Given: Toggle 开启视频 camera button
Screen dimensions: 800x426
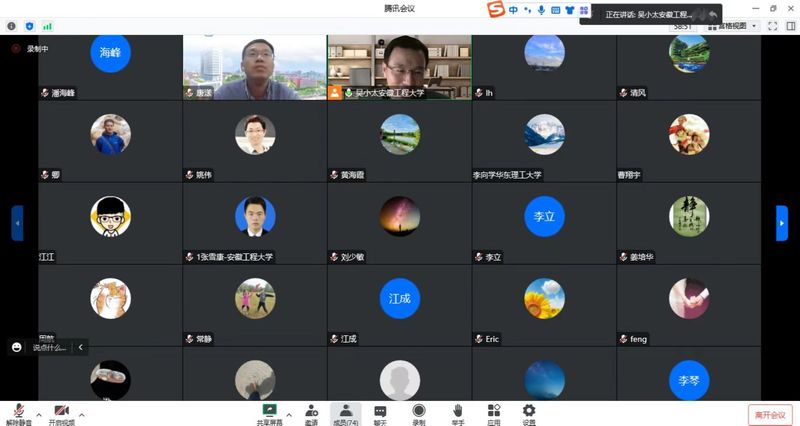Looking at the screenshot, I should (x=61, y=412).
